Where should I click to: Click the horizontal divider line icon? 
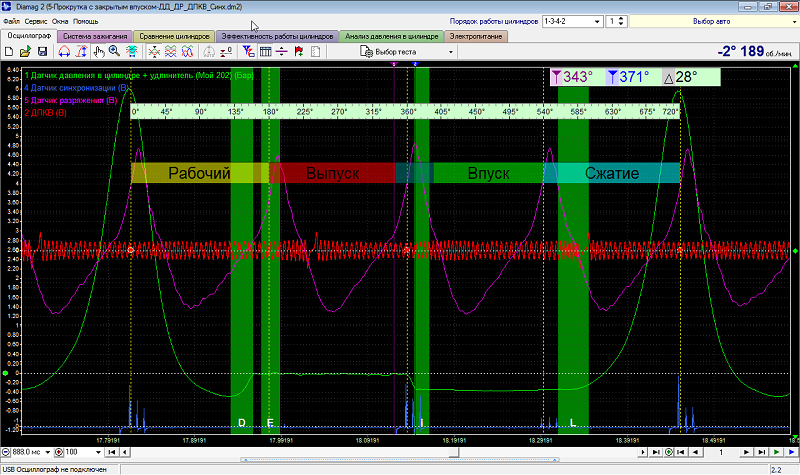282,52
